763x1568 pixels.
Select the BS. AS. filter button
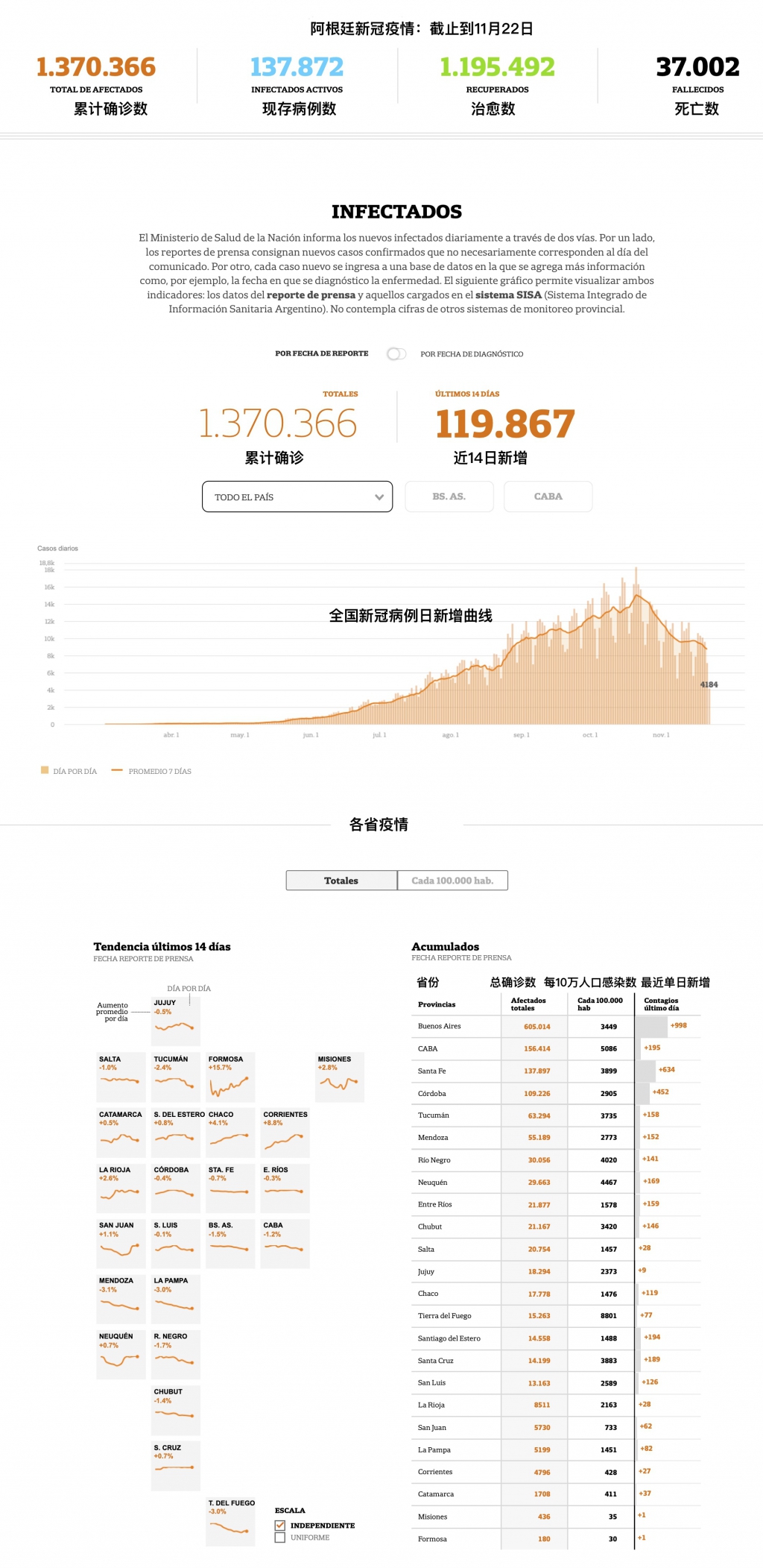click(x=449, y=497)
